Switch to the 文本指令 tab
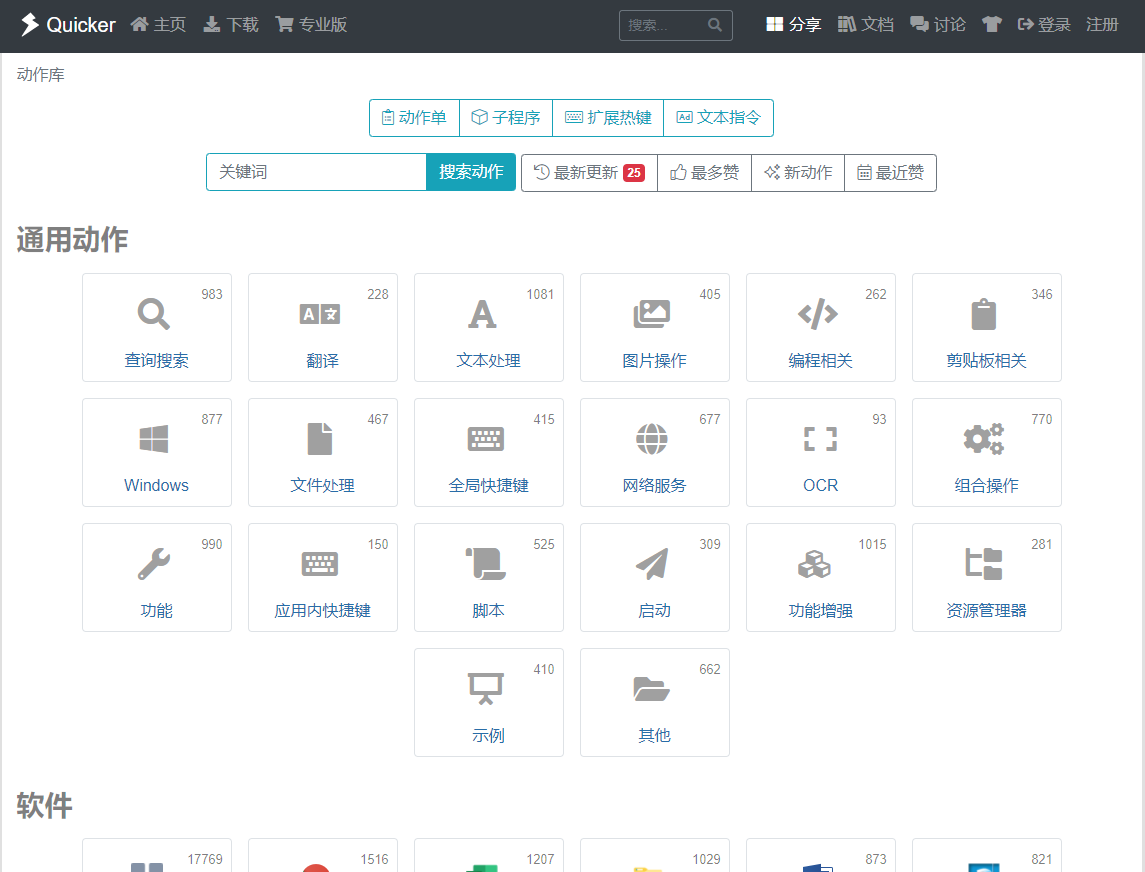The width and height of the screenshot is (1145, 872). tap(719, 118)
